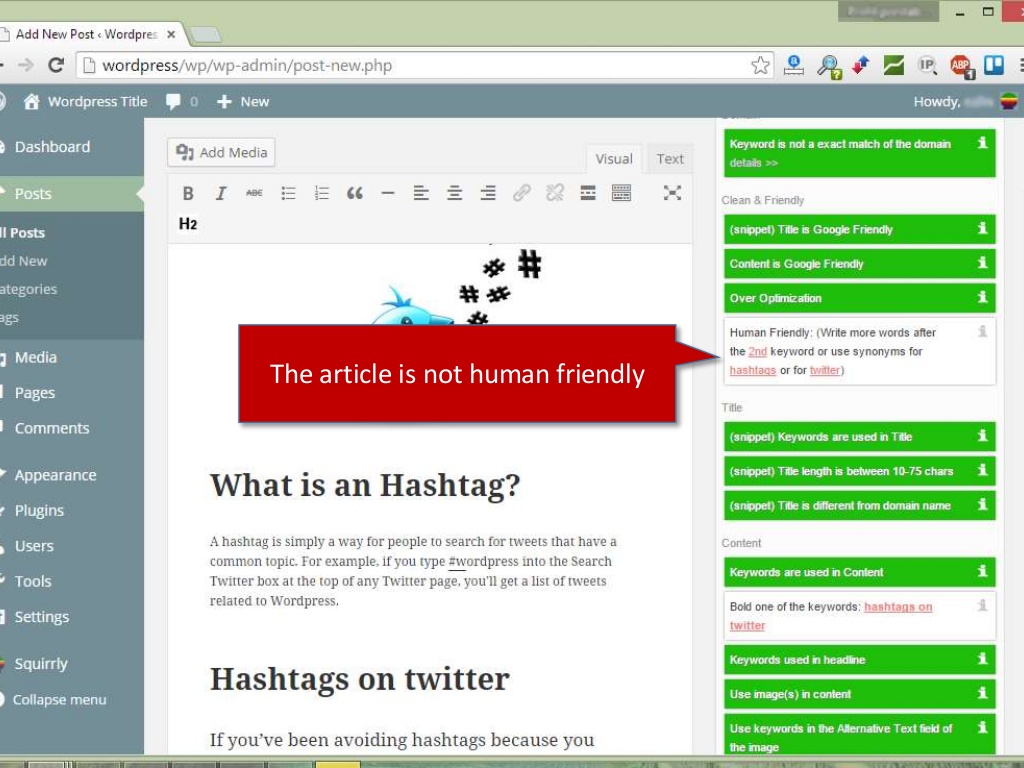Align text left
This screenshot has height=768, width=1024.
pyautogui.click(x=421, y=193)
